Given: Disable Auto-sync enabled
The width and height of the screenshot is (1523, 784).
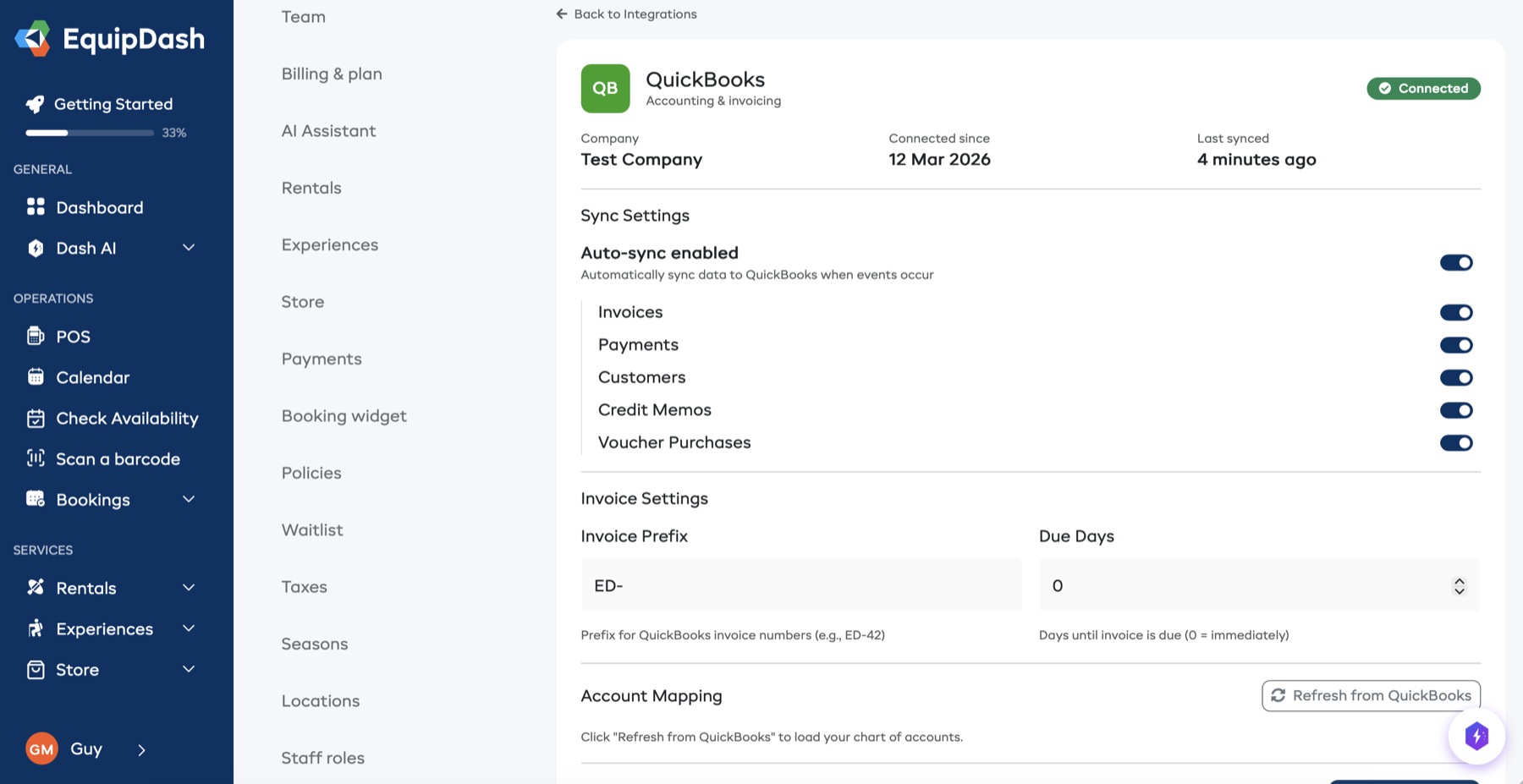Looking at the screenshot, I should click(x=1456, y=262).
